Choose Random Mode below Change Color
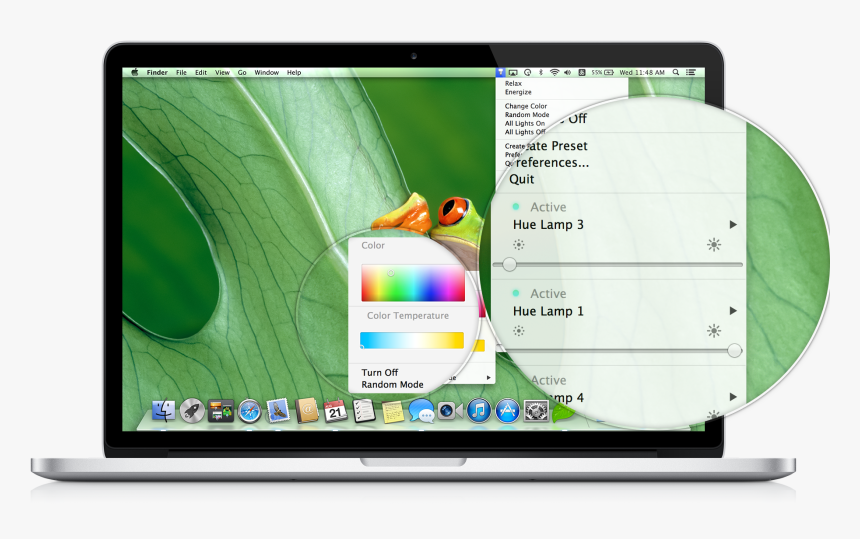The image size is (860, 539). [527, 115]
